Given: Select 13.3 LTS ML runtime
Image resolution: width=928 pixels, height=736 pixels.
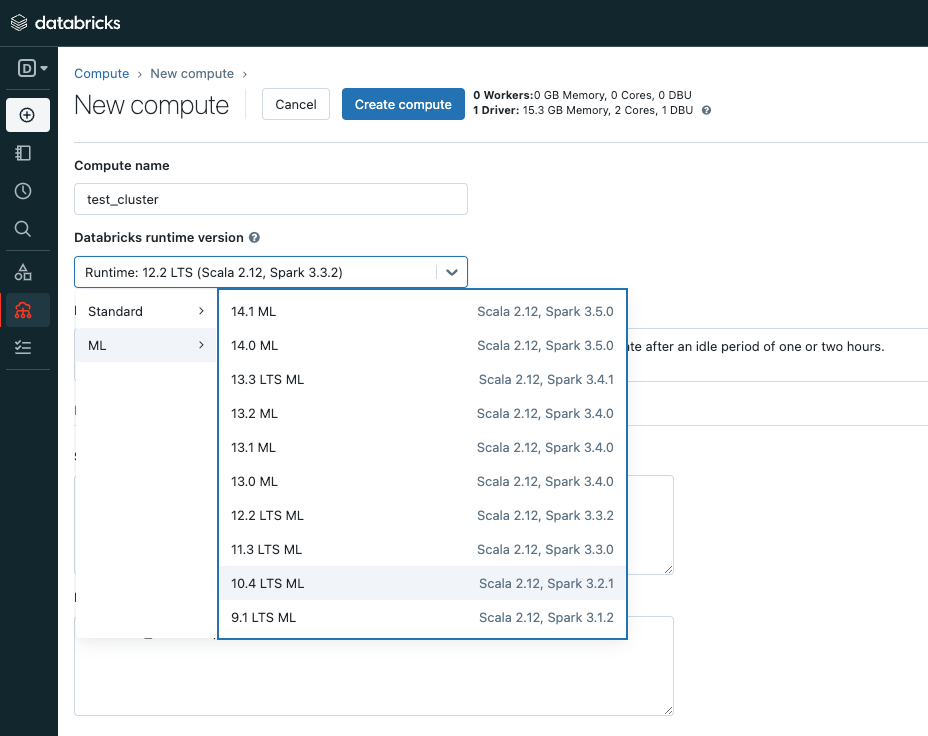Looking at the screenshot, I should click(x=422, y=379).
